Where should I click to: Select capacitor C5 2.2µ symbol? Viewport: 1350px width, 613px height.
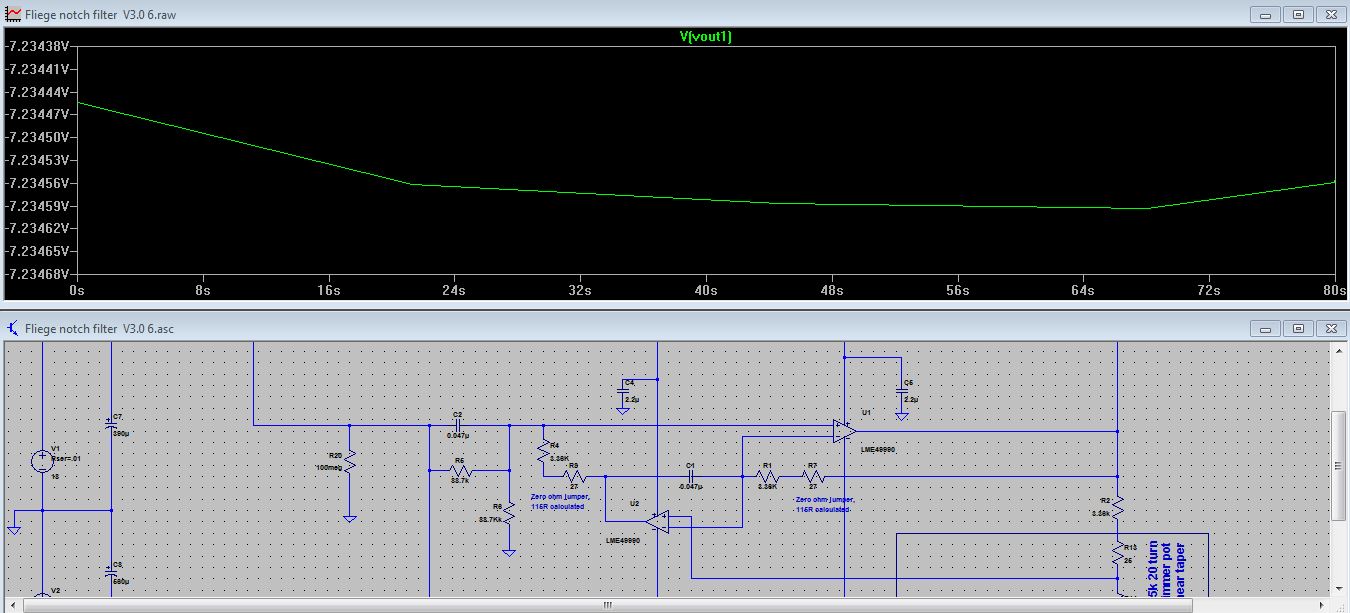coord(901,390)
